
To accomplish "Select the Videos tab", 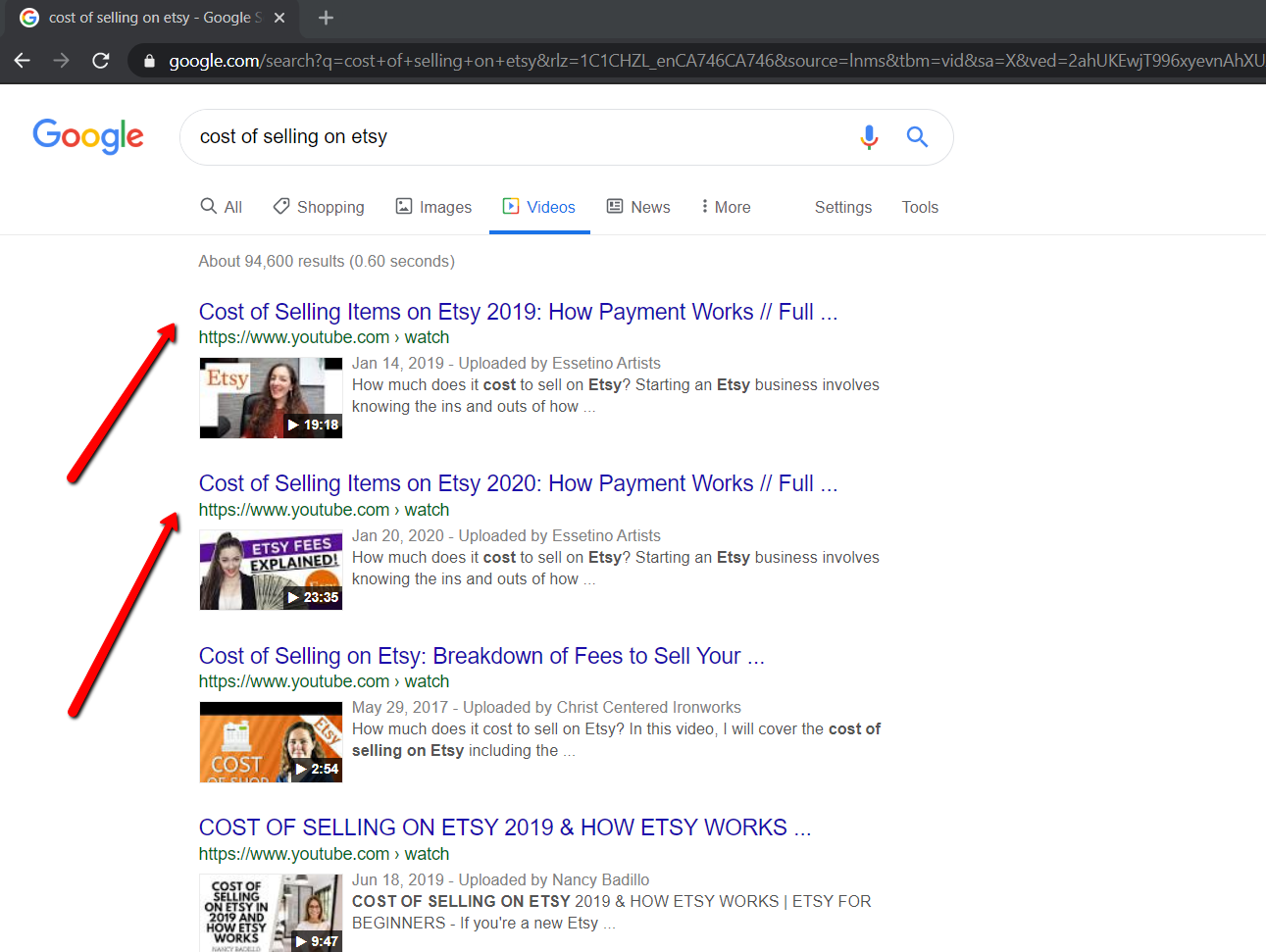I will pyautogui.click(x=539, y=207).
